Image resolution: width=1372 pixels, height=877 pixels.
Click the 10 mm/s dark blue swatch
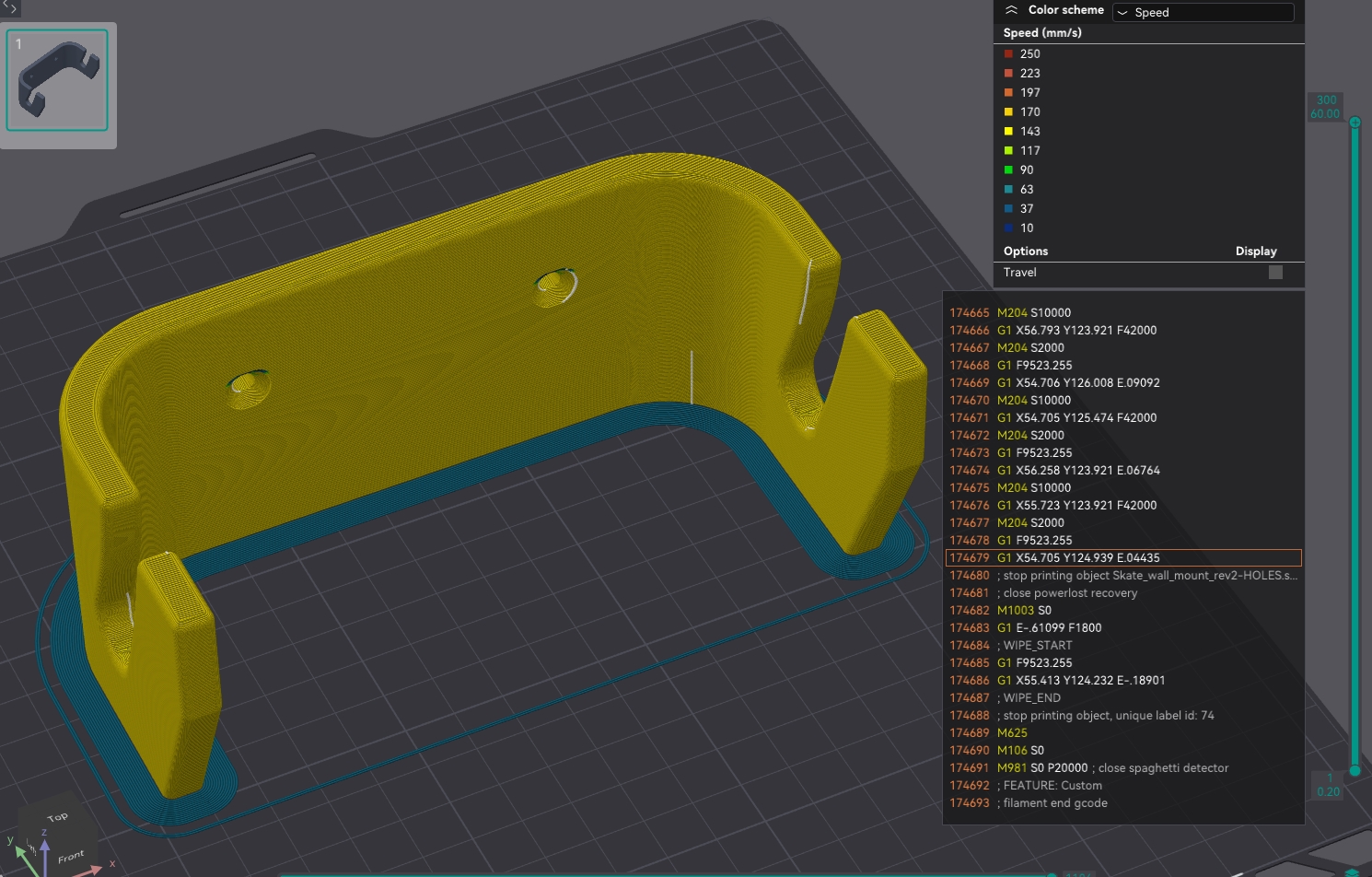click(x=1008, y=228)
